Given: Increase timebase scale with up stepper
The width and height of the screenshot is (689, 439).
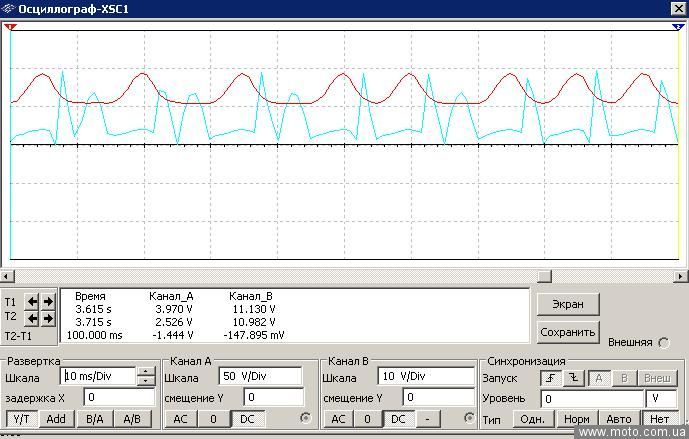Looking at the screenshot, I should point(146,372).
